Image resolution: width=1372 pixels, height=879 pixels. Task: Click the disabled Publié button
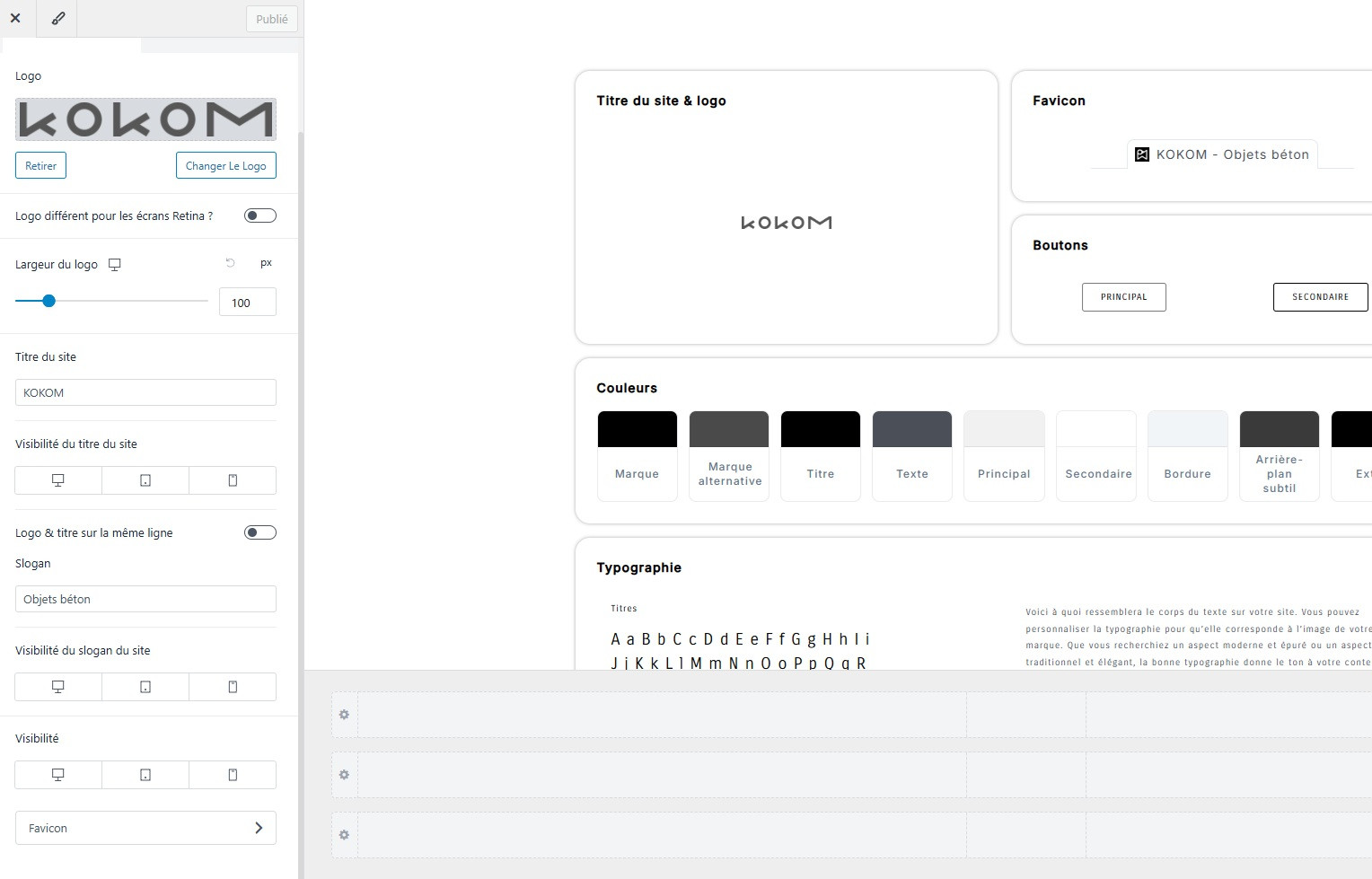[272, 19]
